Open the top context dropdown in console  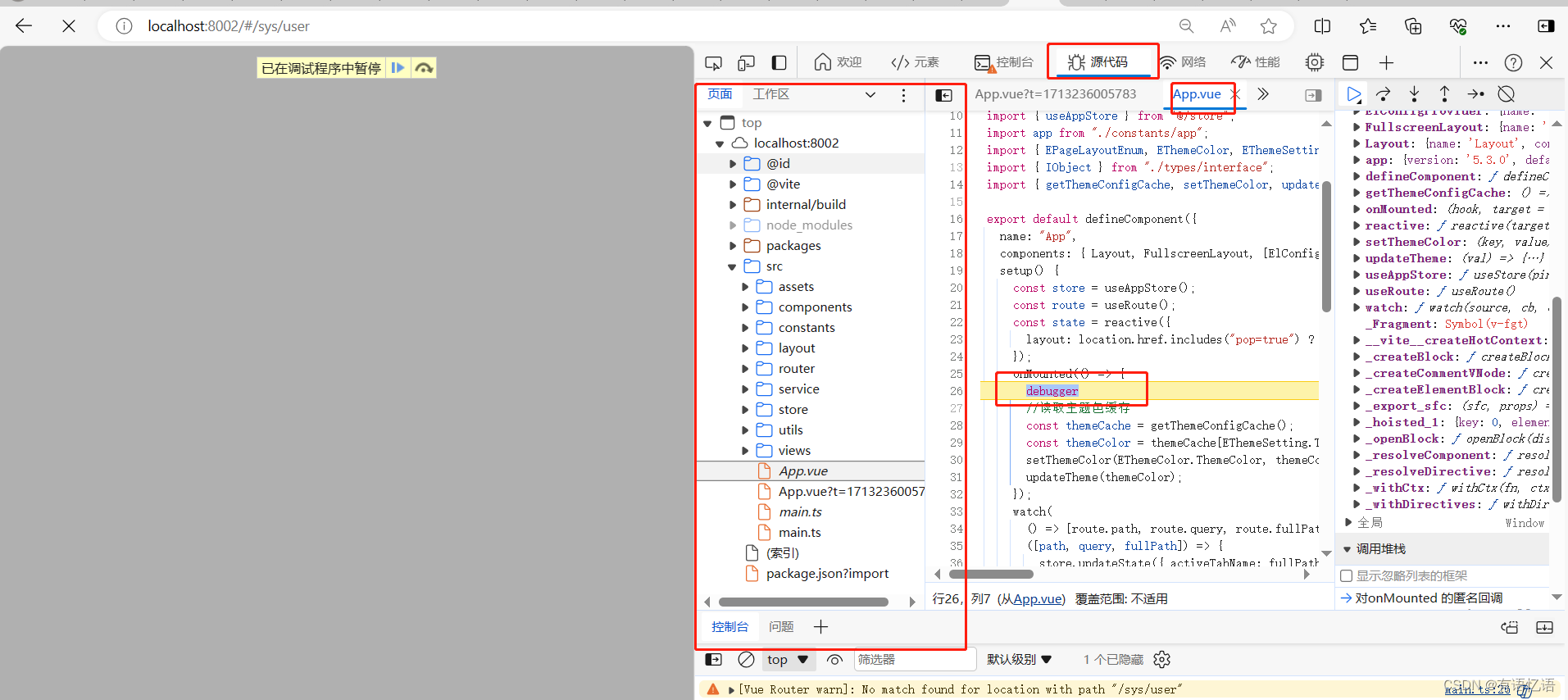[x=787, y=659]
